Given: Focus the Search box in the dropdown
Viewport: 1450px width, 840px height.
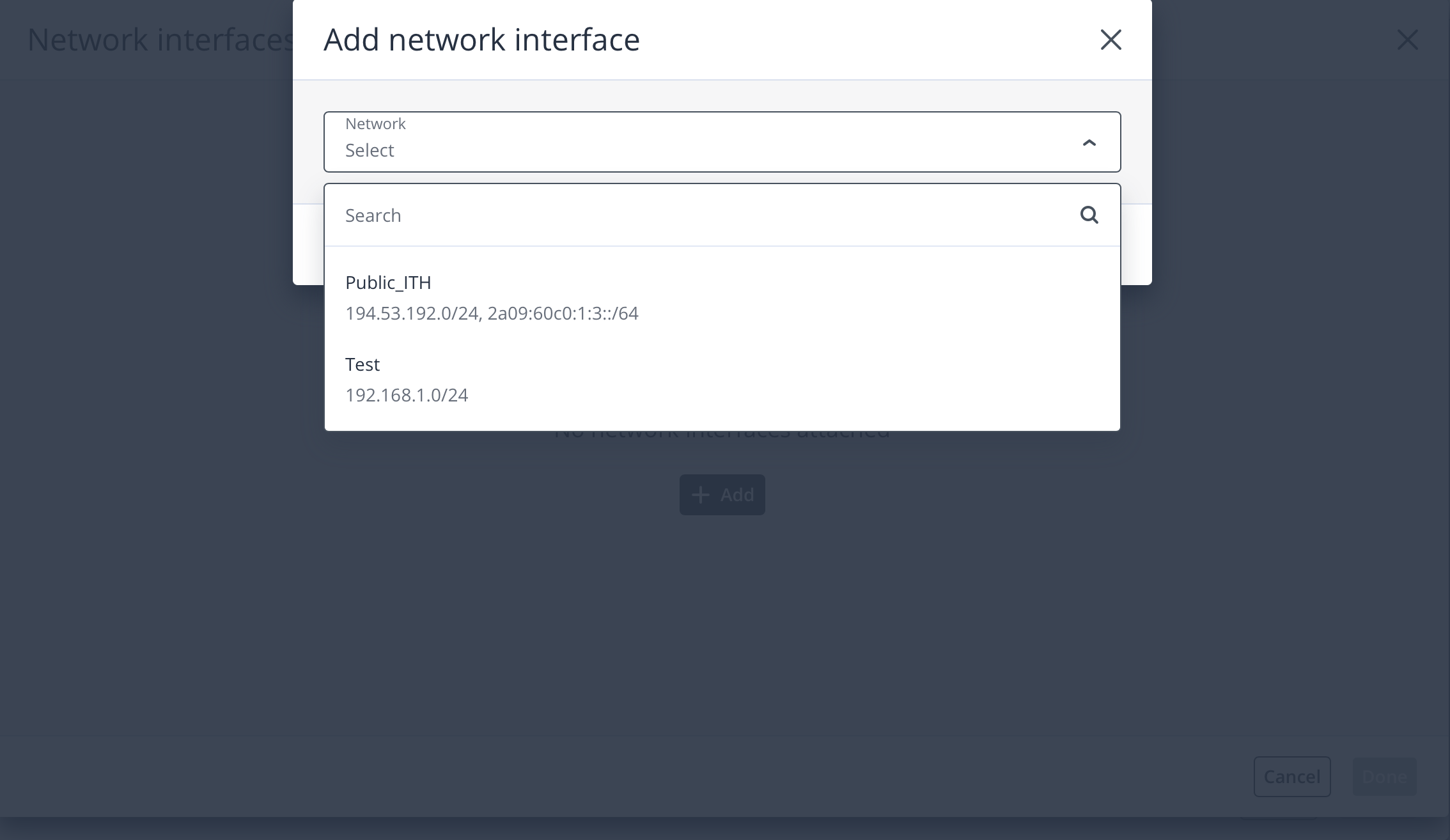Looking at the screenshot, I should pos(703,215).
